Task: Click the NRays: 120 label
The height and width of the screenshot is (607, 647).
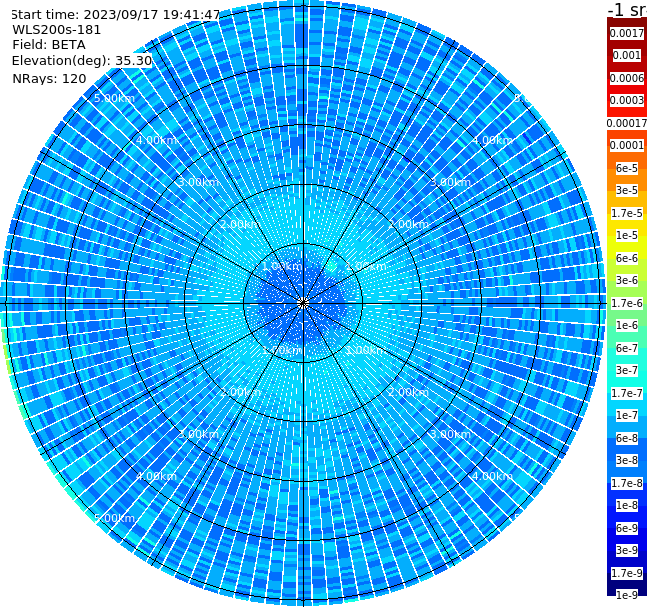Action: point(49,78)
